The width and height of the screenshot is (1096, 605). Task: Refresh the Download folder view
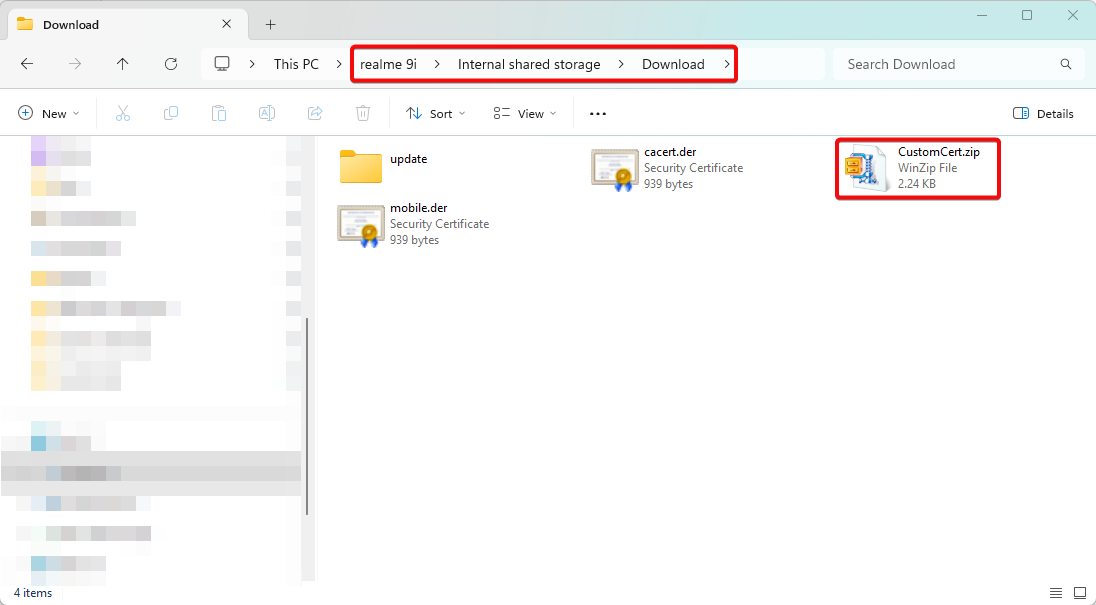click(171, 64)
